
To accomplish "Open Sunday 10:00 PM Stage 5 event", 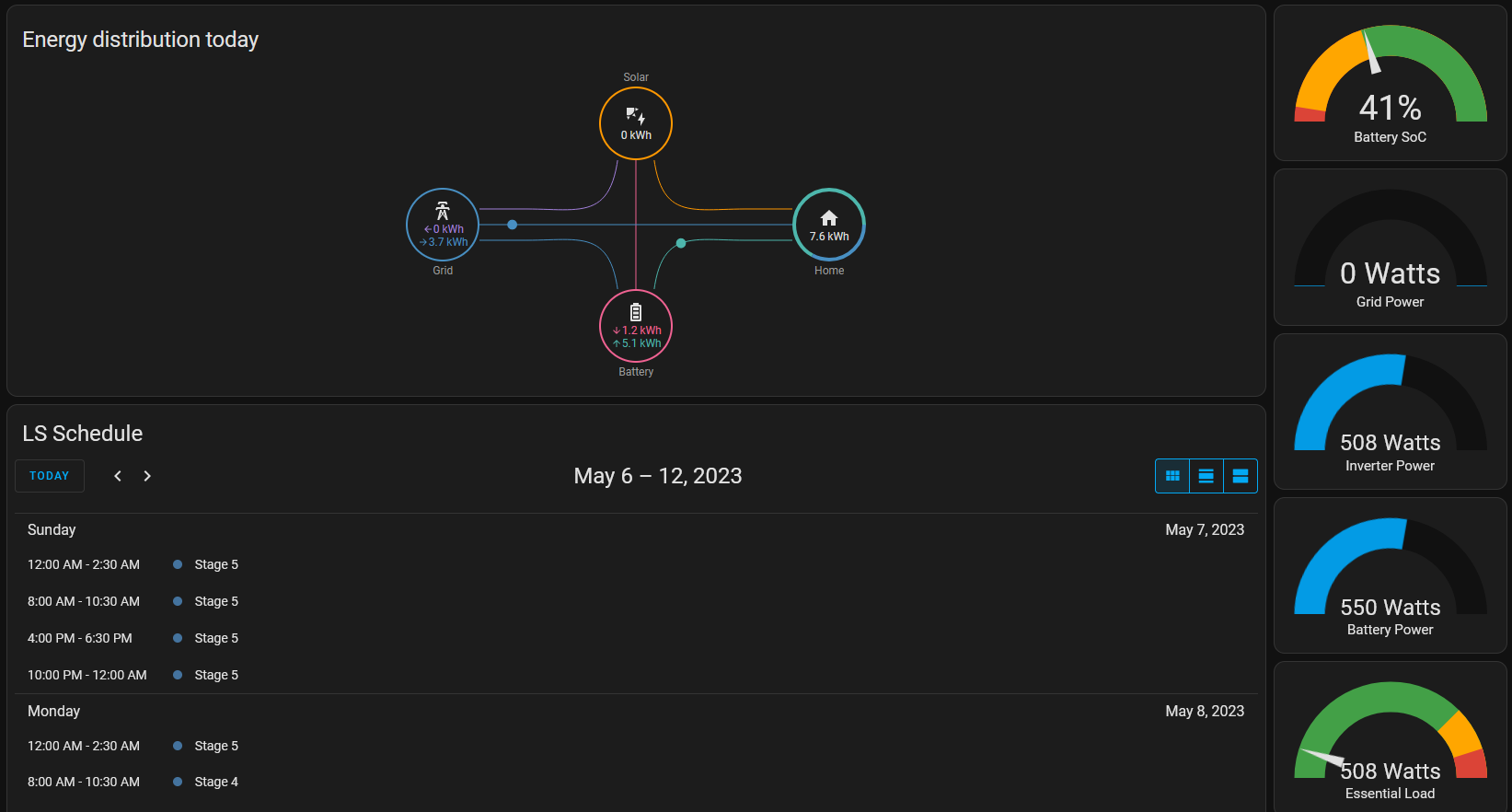I will pyautogui.click(x=216, y=675).
